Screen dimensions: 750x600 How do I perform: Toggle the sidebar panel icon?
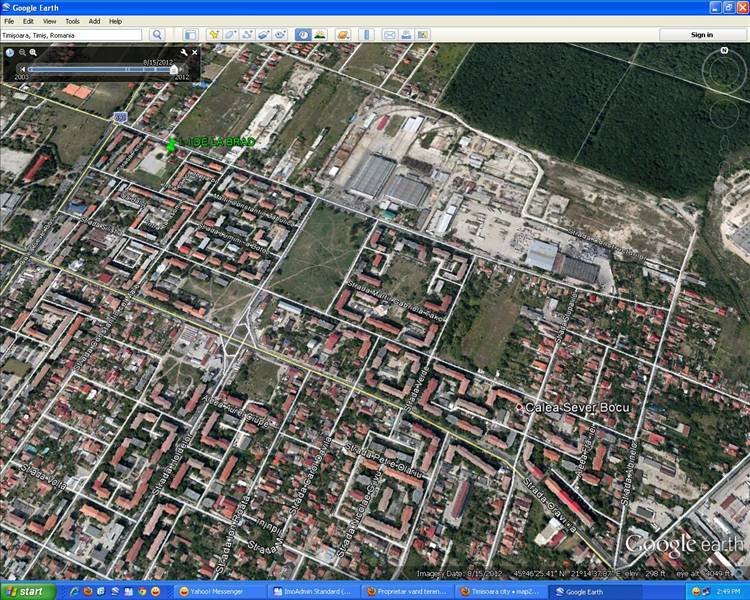click(190, 35)
